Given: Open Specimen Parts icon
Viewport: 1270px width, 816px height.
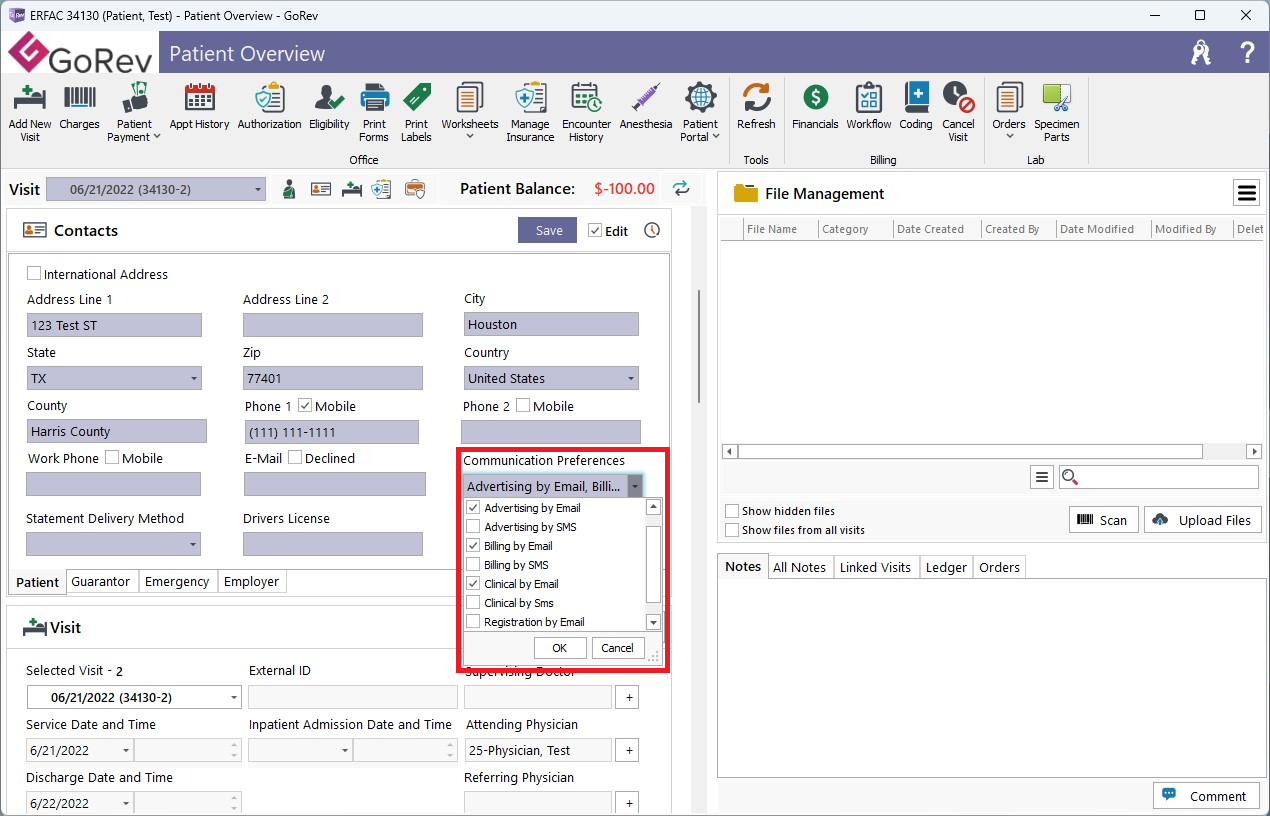Looking at the screenshot, I should pos(1057,98).
